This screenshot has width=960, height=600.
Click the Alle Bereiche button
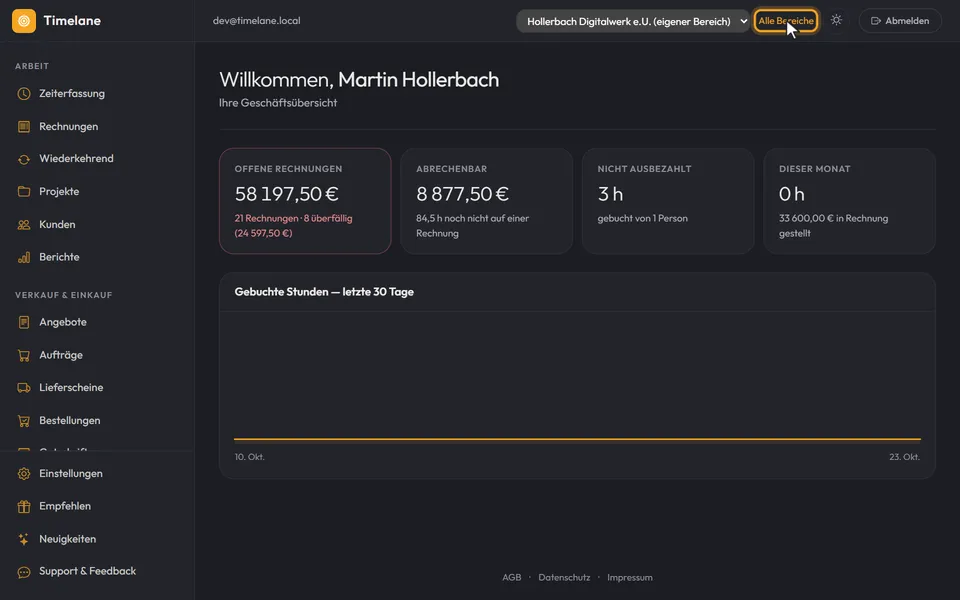[x=786, y=21]
